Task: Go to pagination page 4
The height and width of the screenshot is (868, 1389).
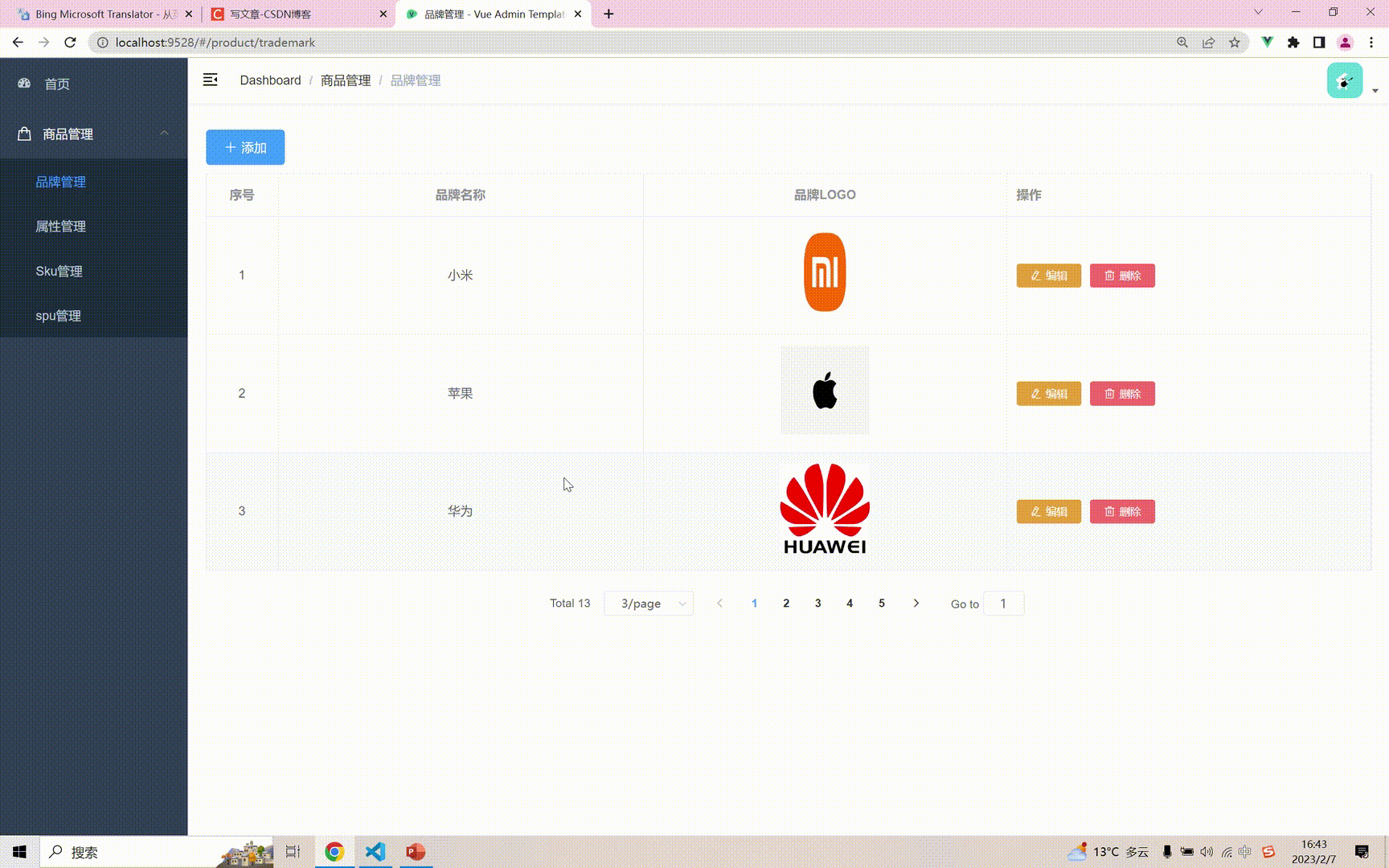Action: 850,604
